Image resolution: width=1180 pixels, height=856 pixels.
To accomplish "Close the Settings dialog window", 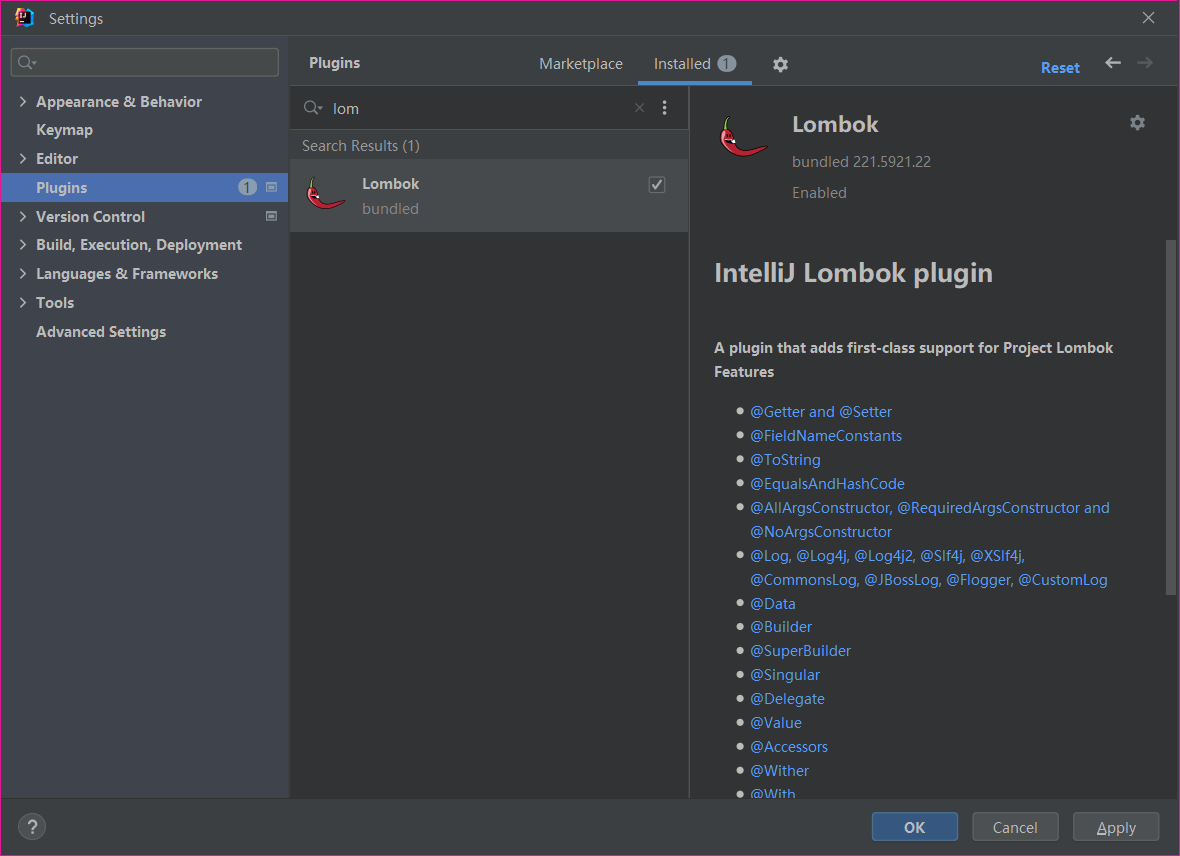I will [x=1148, y=17].
